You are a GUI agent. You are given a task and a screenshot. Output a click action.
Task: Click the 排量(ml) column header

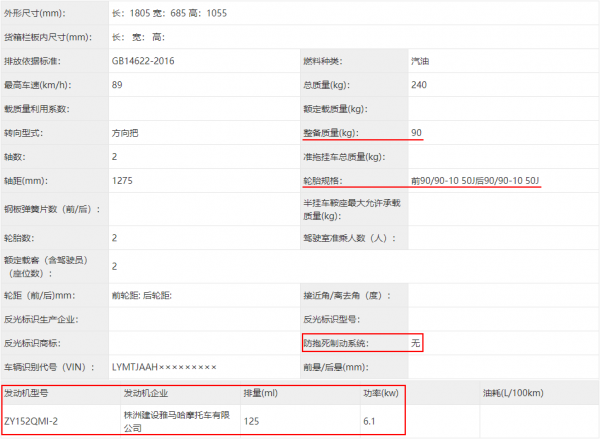pos(261,393)
